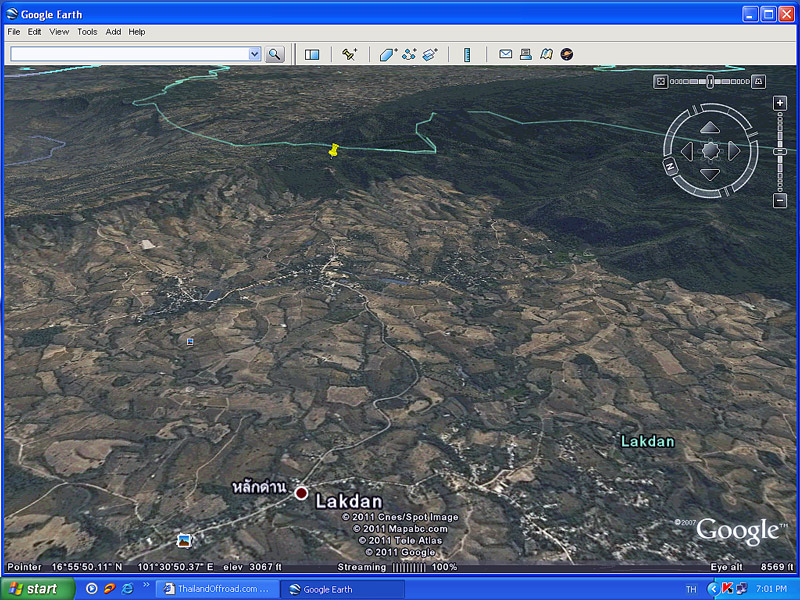The width and height of the screenshot is (800, 600).
Task: Click the Email envelope icon
Action: pos(506,54)
